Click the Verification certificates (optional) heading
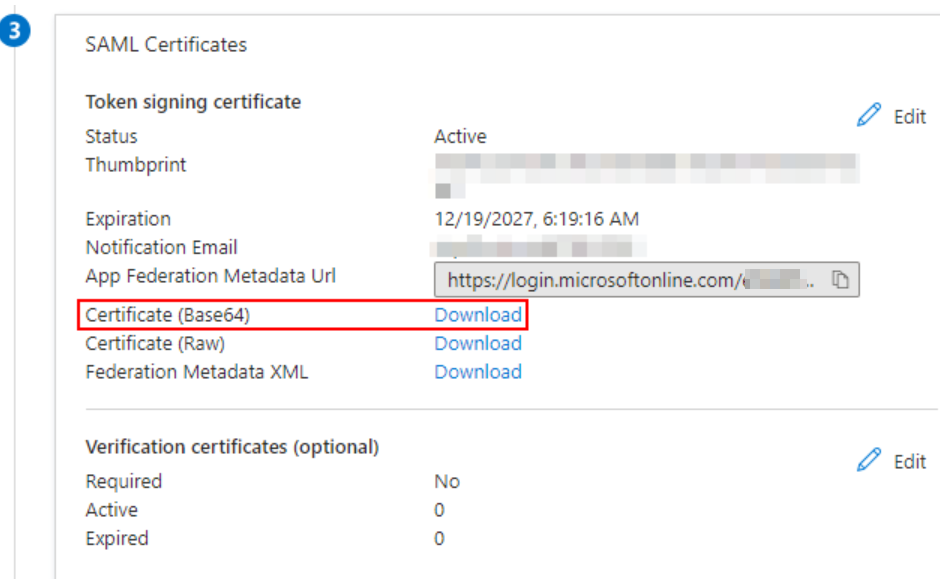Screen dimensions: 940x579 (232, 447)
